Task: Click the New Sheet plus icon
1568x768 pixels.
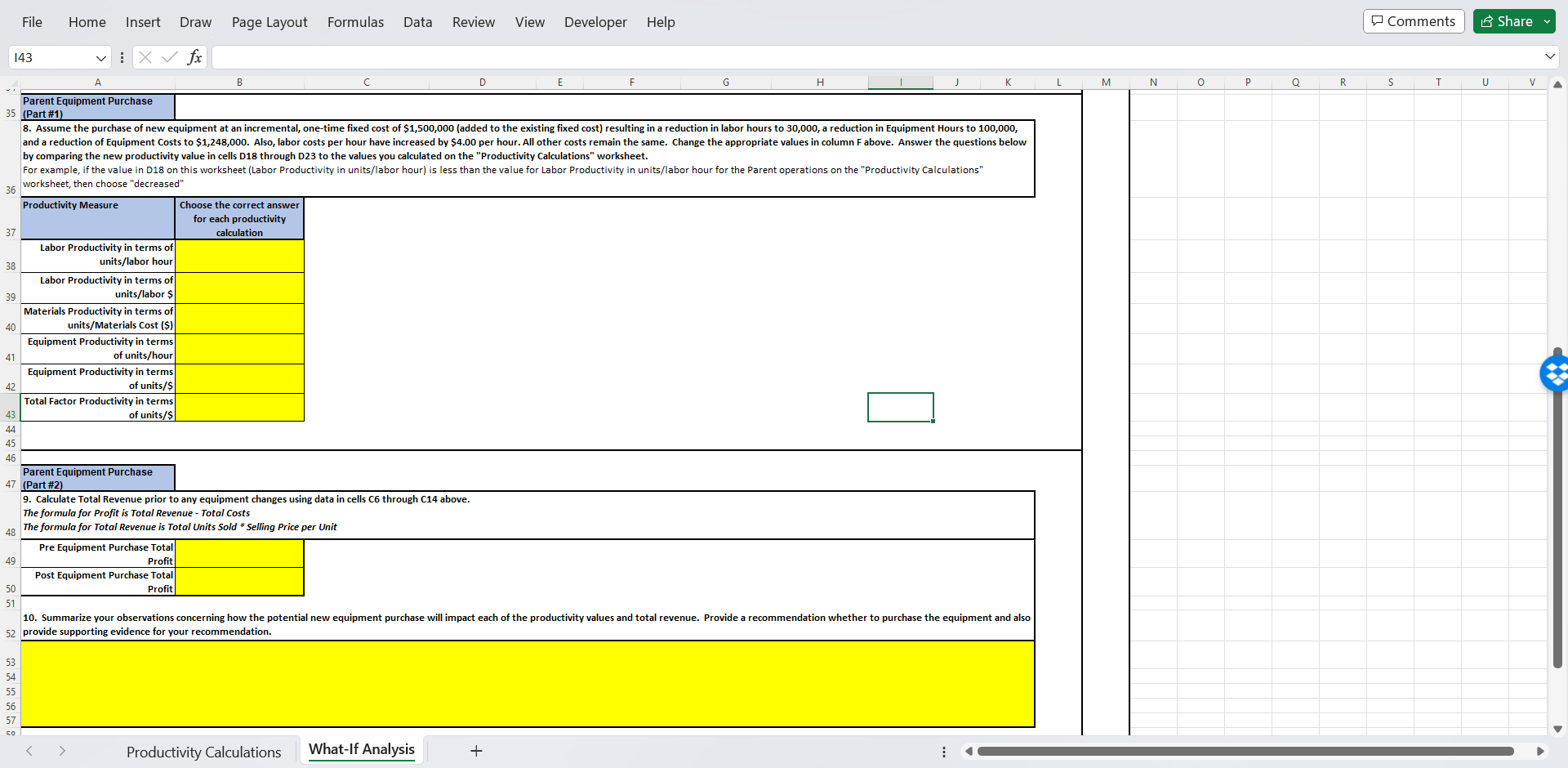Action: pyautogui.click(x=476, y=751)
